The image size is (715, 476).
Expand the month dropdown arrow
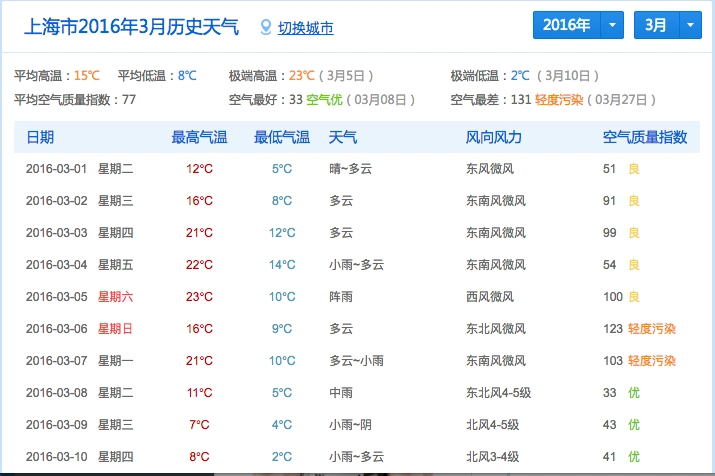pos(690,25)
